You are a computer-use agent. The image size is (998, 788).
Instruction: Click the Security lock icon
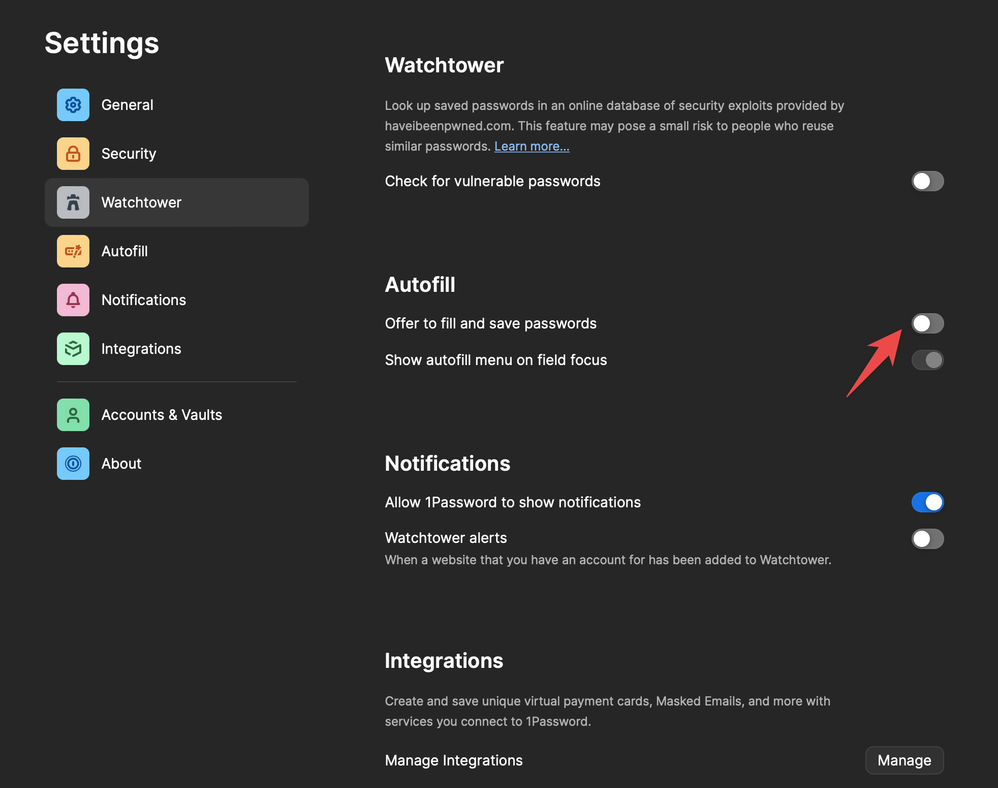(73, 154)
